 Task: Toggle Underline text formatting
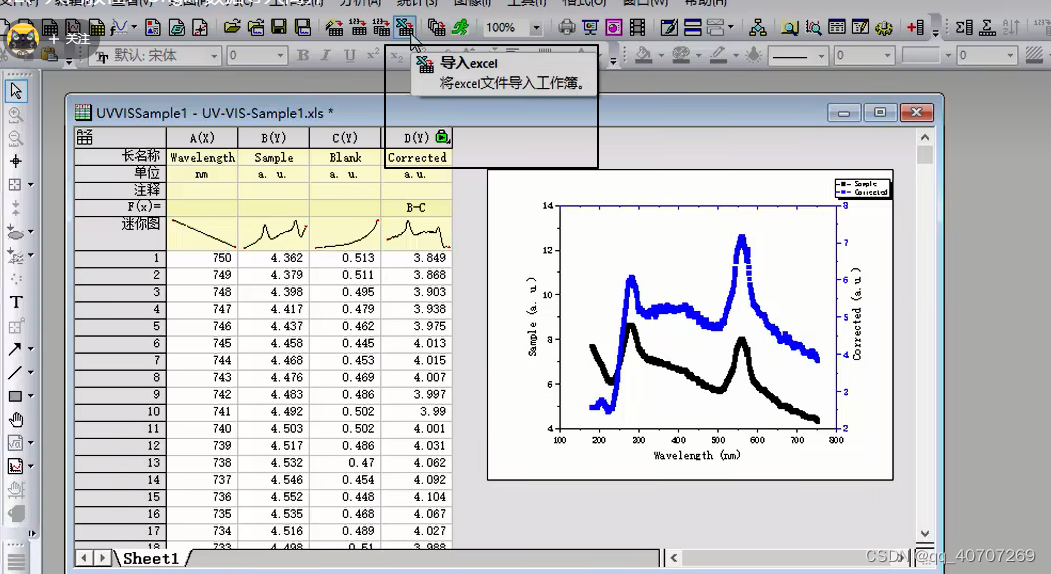pos(349,56)
